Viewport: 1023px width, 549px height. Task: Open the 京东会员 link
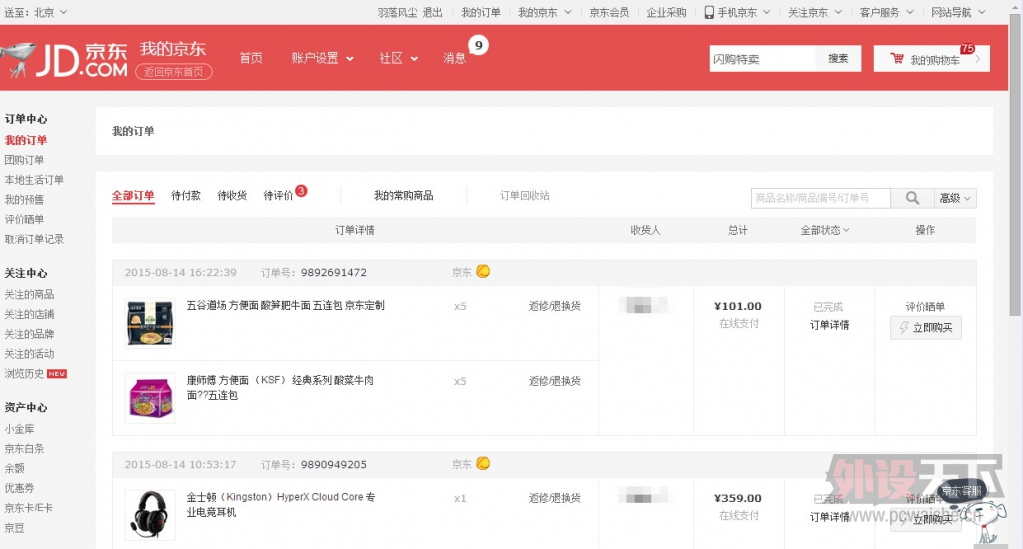[609, 12]
